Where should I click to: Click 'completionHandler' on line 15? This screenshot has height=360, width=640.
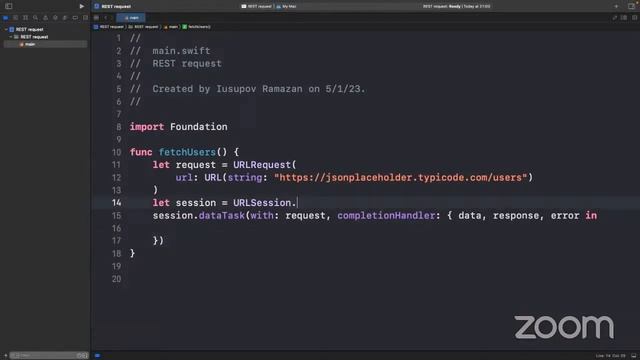pos(386,216)
